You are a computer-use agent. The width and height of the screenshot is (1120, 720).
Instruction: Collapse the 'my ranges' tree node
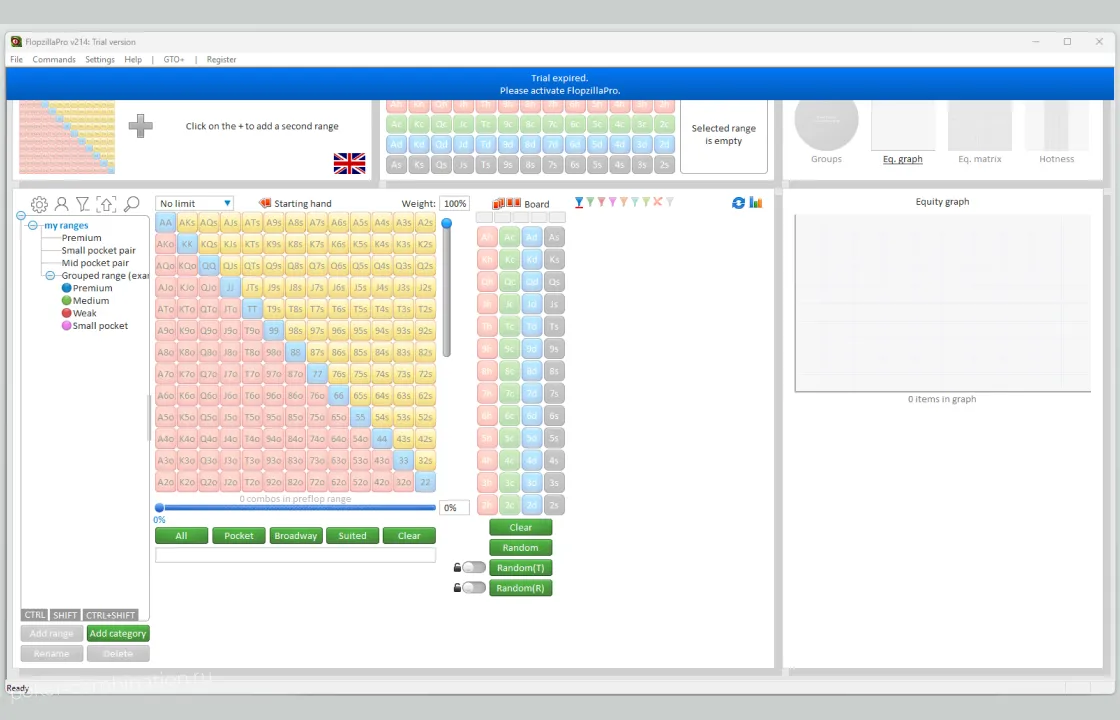33,226
